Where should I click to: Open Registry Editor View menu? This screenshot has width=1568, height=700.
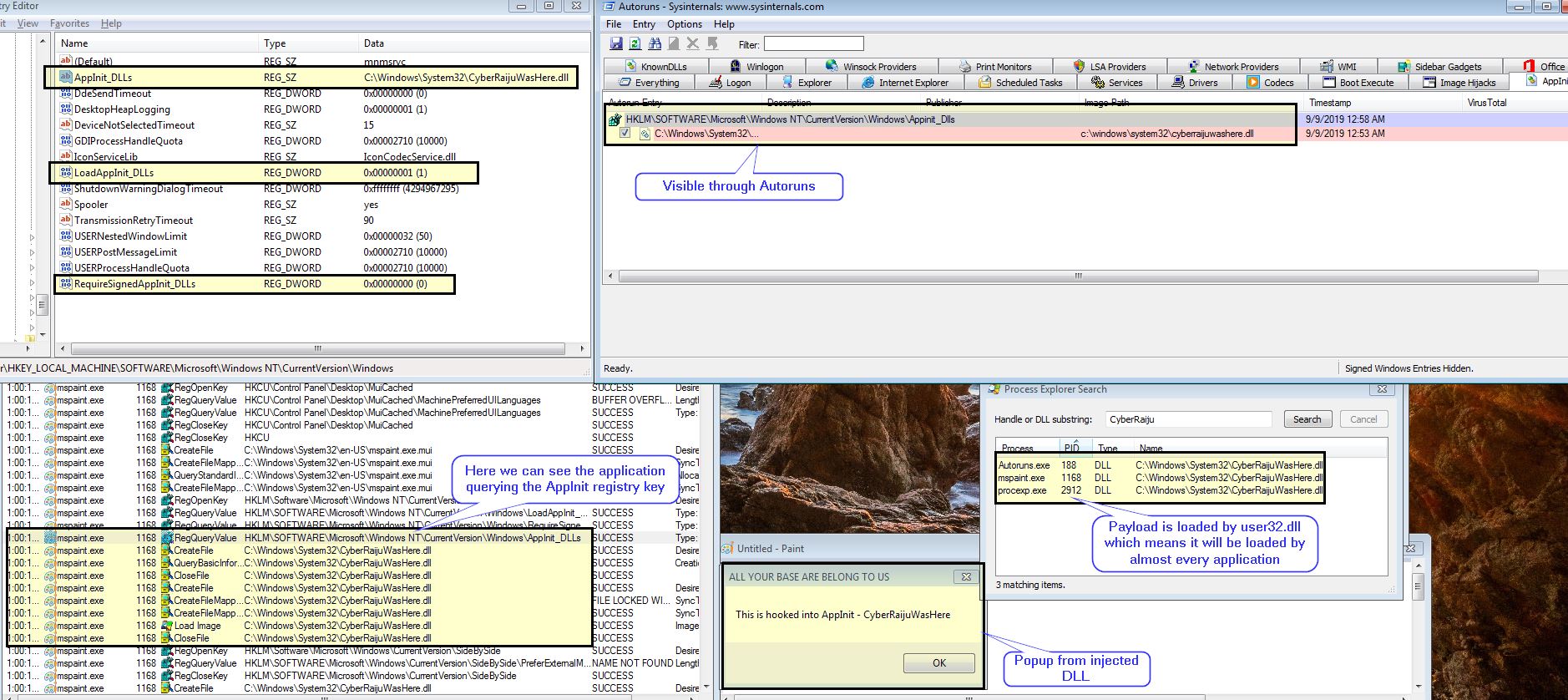tap(28, 23)
